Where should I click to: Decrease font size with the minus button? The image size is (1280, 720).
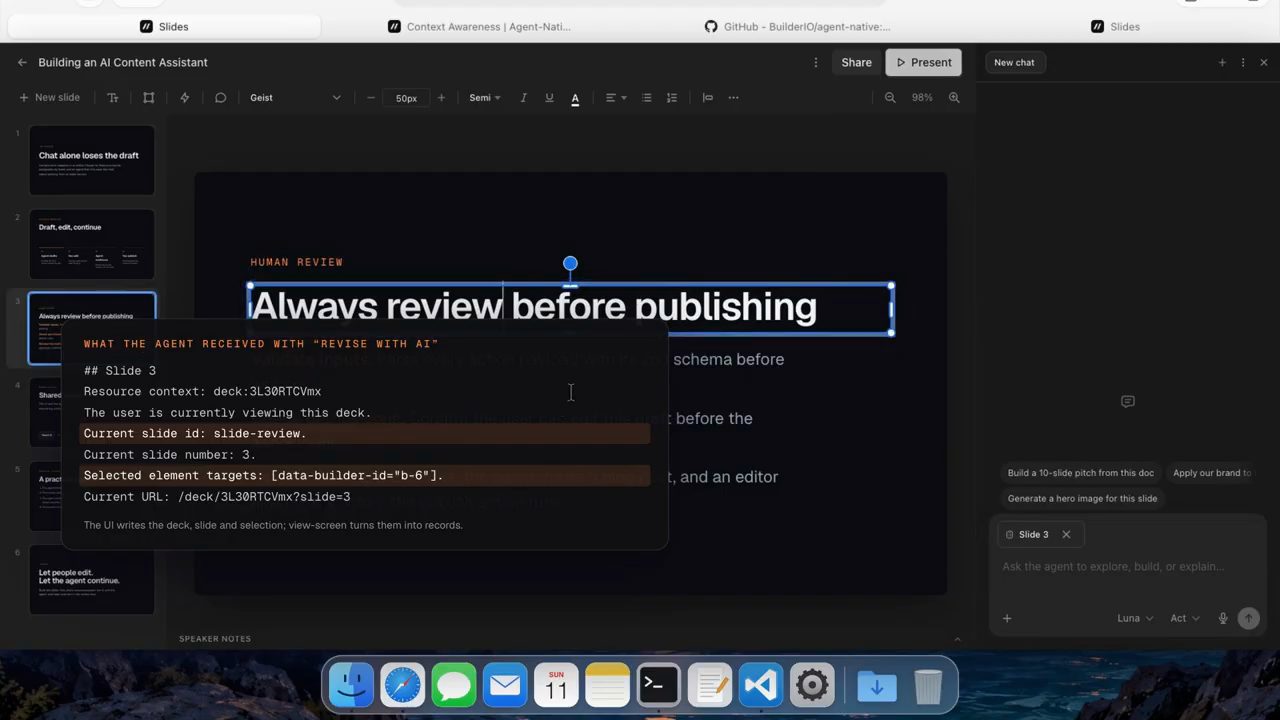pyautogui.click(x=371, y=98)
